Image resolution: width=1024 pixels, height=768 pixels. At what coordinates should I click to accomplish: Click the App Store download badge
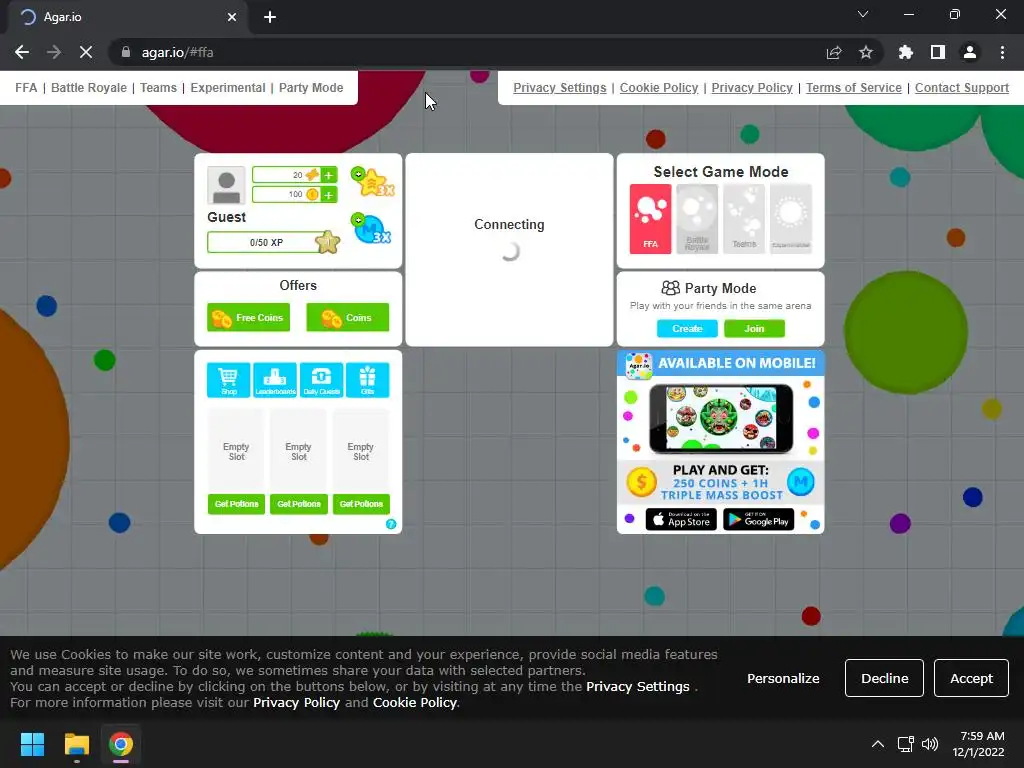681,520
